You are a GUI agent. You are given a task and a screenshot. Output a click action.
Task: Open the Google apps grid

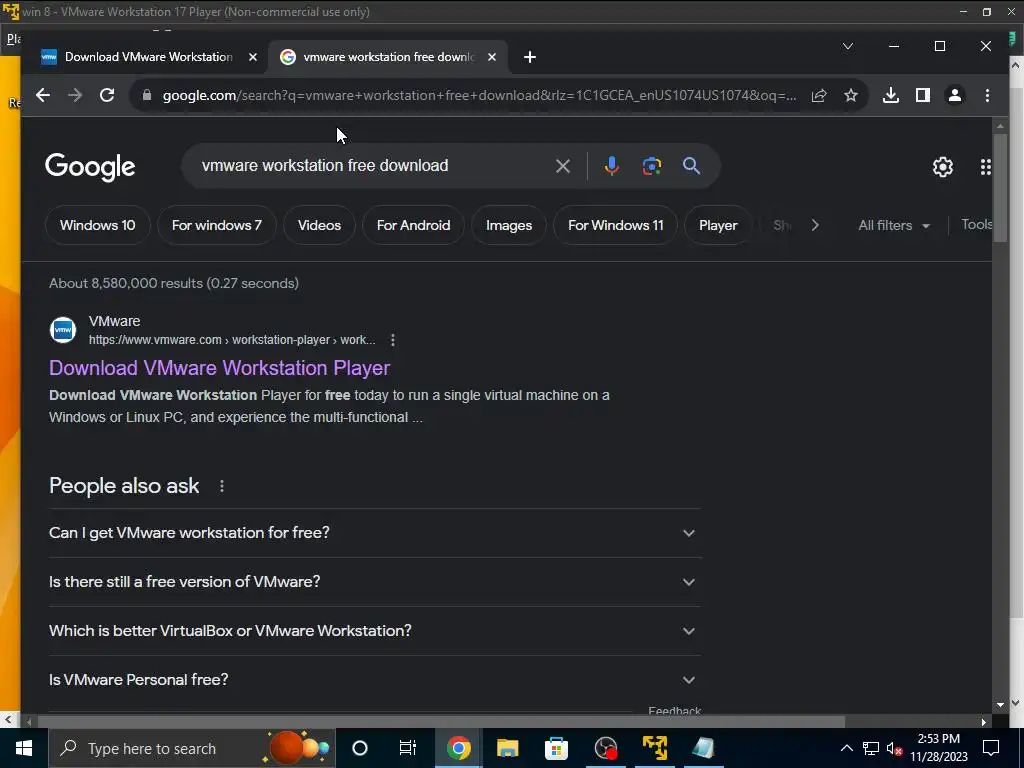[x=985, y=167]
